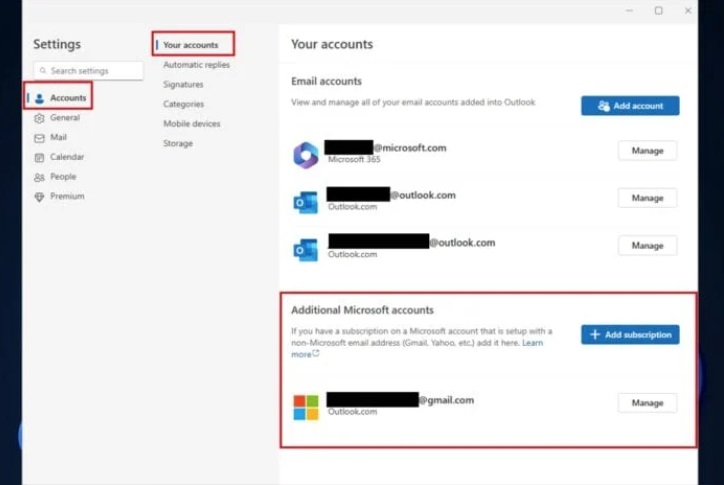Click the General gear icon
The height and width of the screenshot is (485, 724).
coord(39,118)
